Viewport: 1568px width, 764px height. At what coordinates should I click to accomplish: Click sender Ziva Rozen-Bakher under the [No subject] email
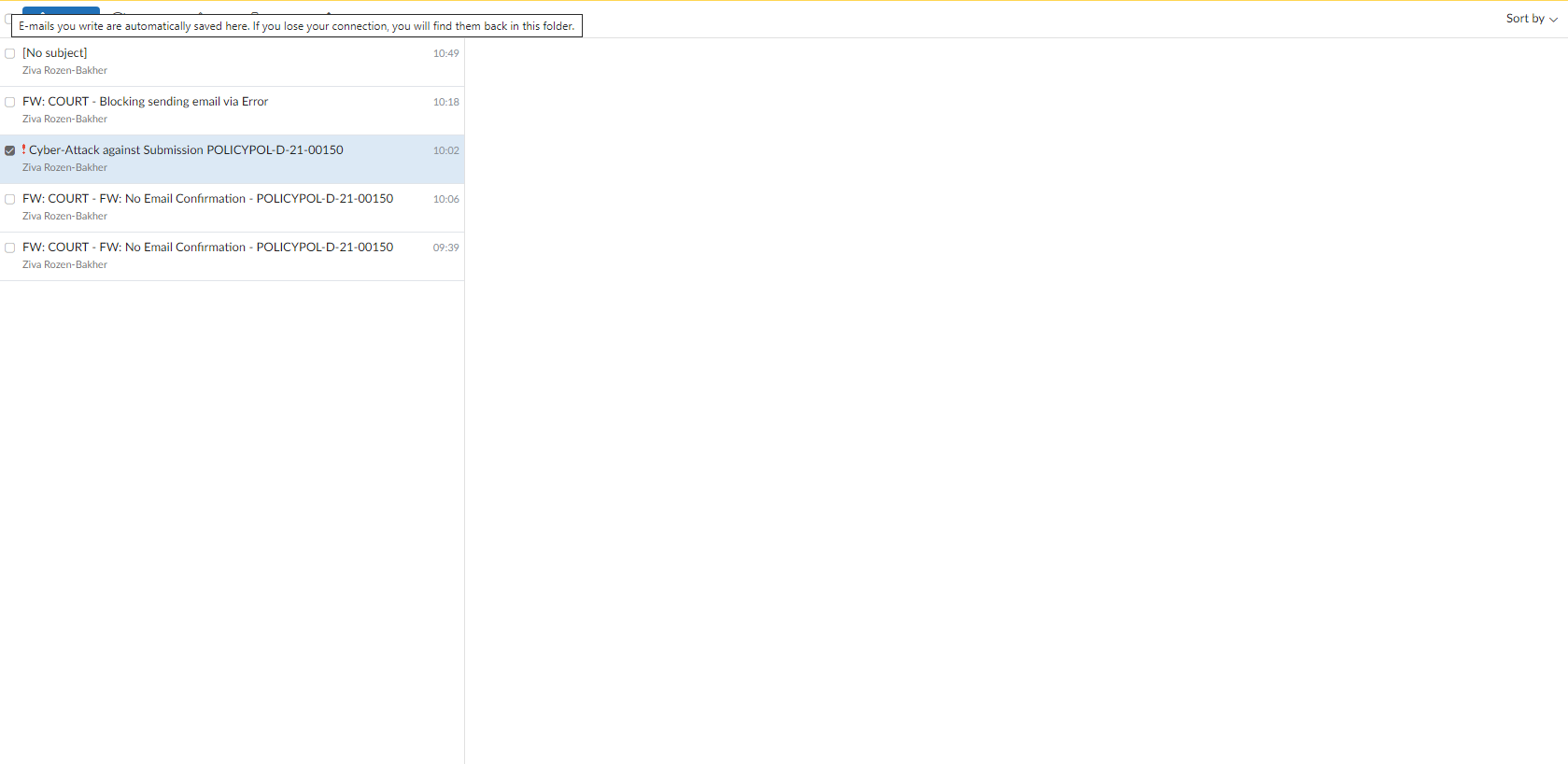[x=64, y=70]
